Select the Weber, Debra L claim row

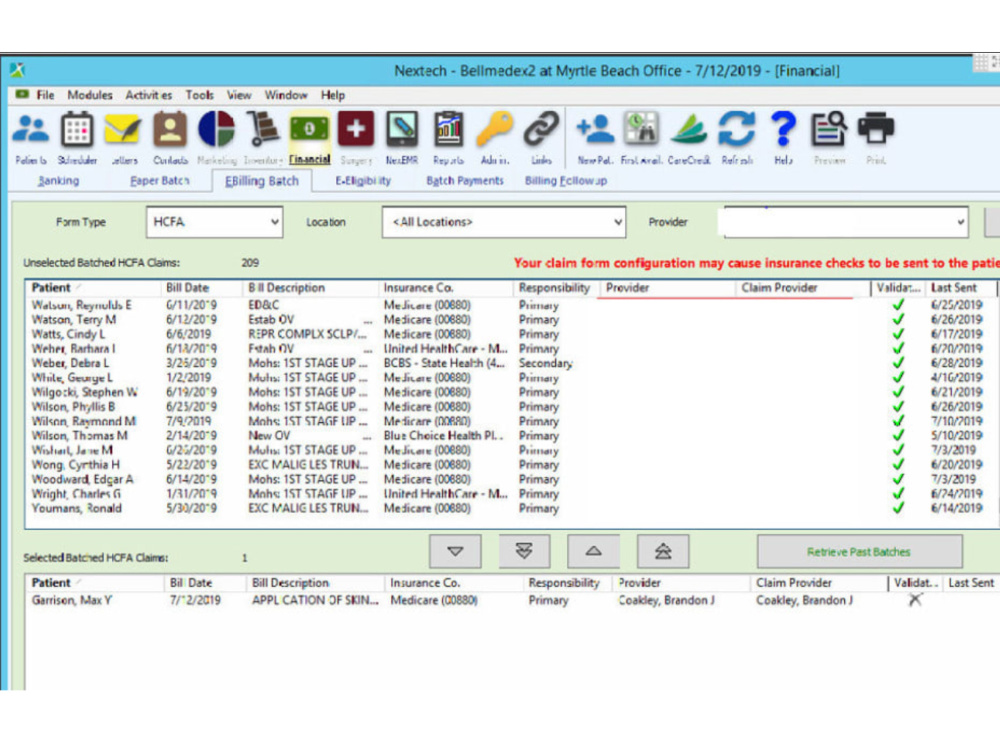pyautogui.click(x=510, y=363)
